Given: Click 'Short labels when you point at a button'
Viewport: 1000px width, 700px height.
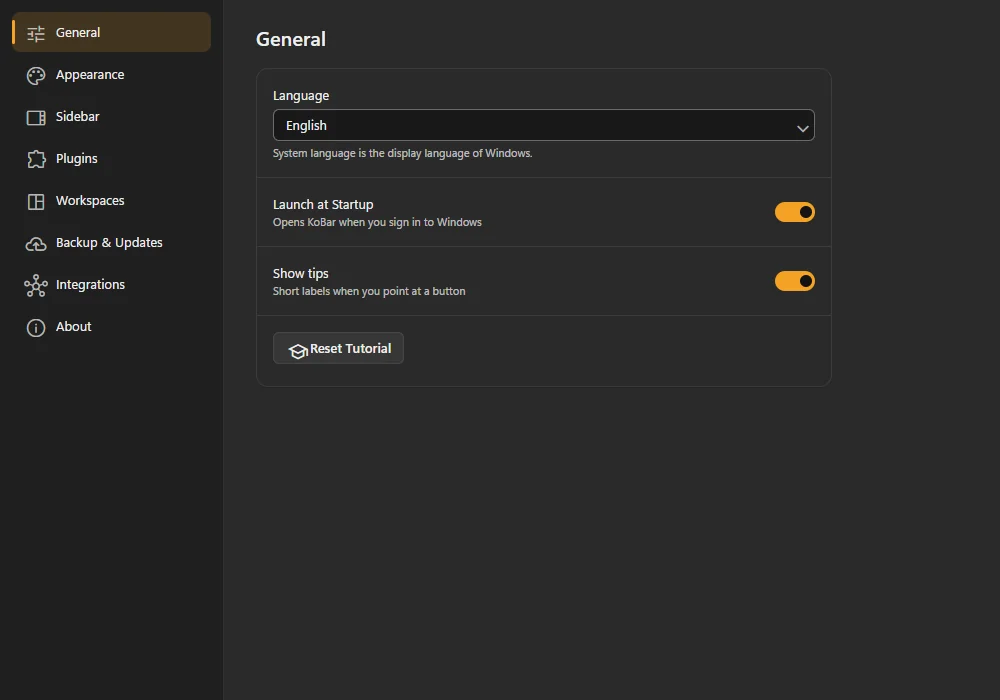Looking at the screenshot, I should [x=369, y=291].
